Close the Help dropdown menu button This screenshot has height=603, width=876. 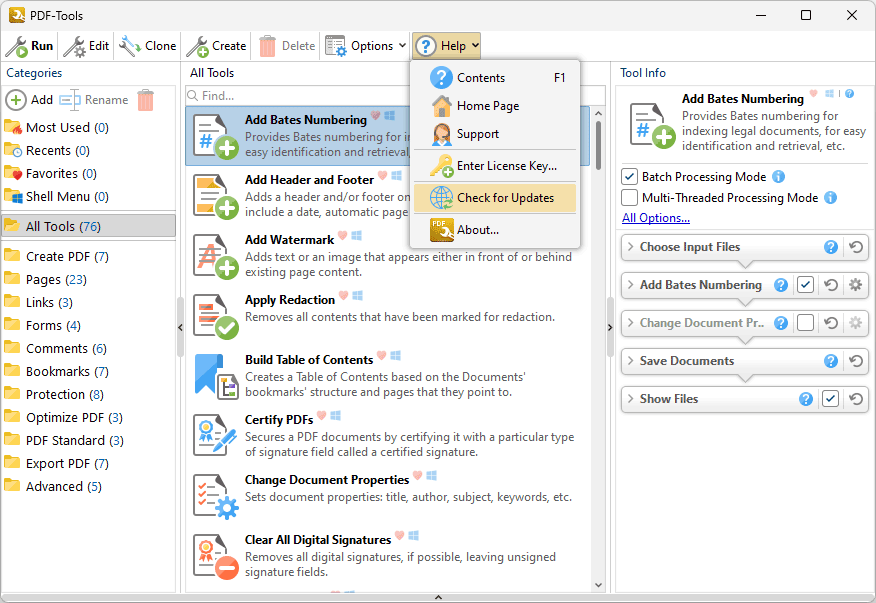click(447, 46)
